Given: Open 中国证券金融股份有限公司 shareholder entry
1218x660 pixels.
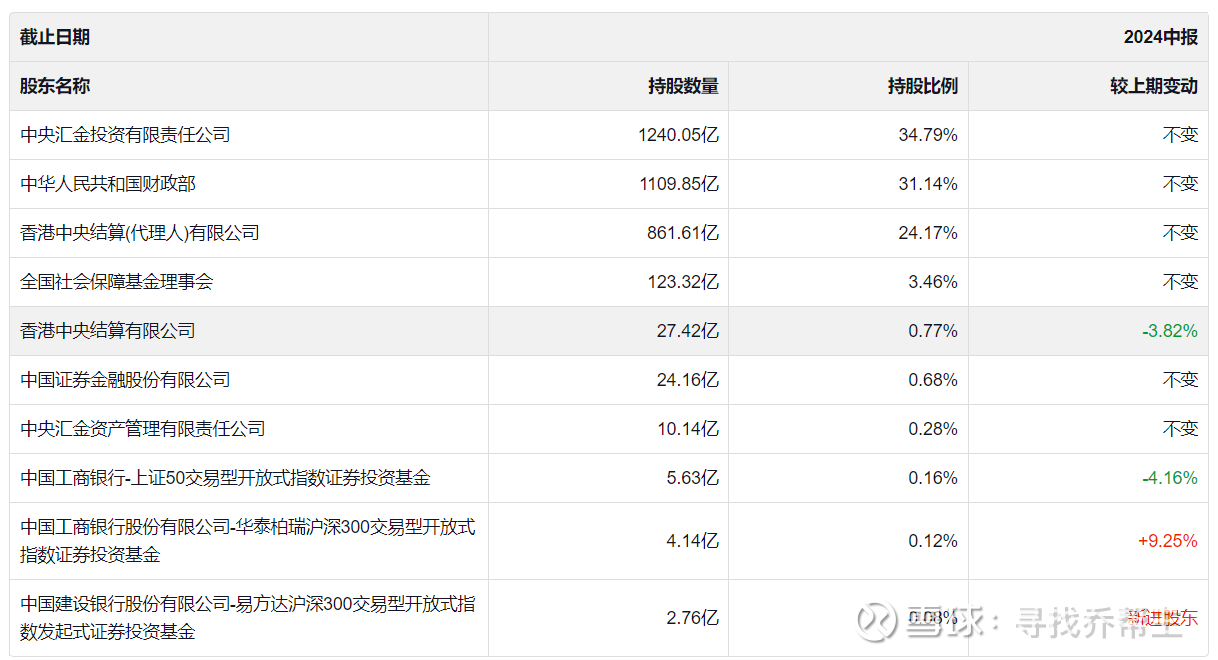Looking at the screenshot, I should pyautogui.click(x=125, y=380).
